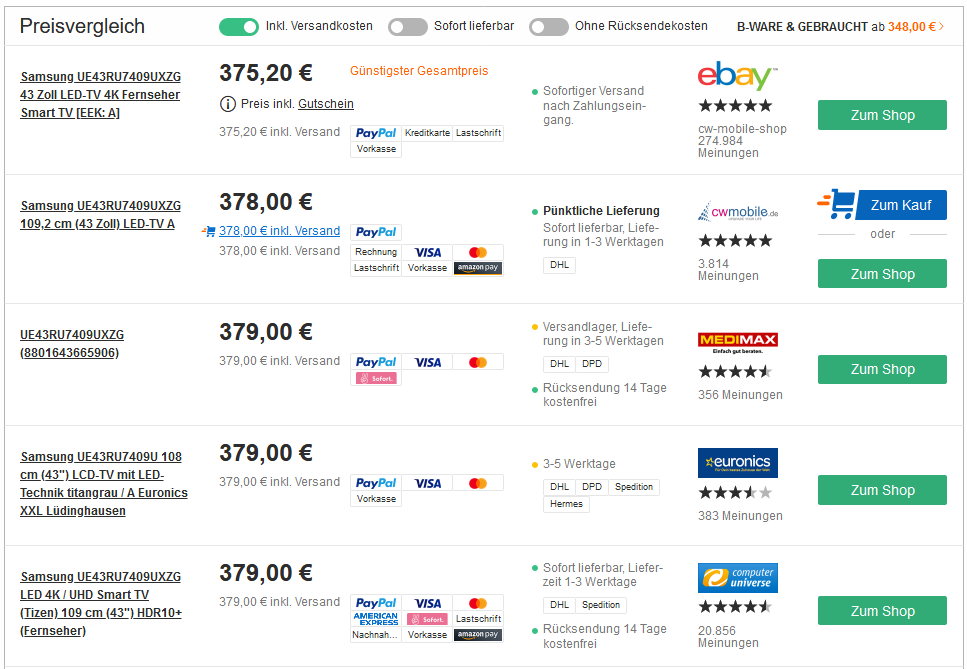
Task: Click the eBay shop logo
Action: tap(737, 76)
